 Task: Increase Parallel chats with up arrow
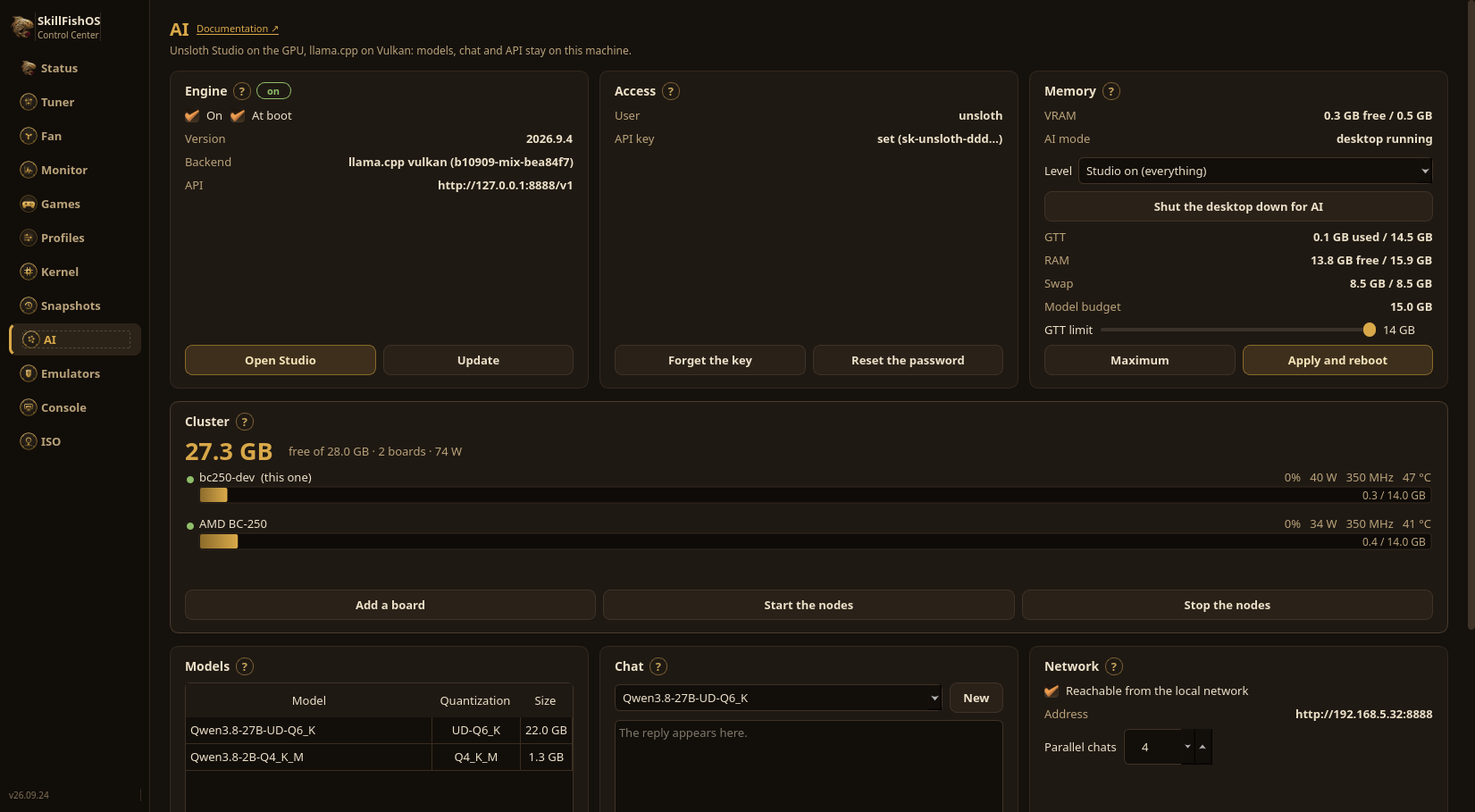(x=1203, y=746)
